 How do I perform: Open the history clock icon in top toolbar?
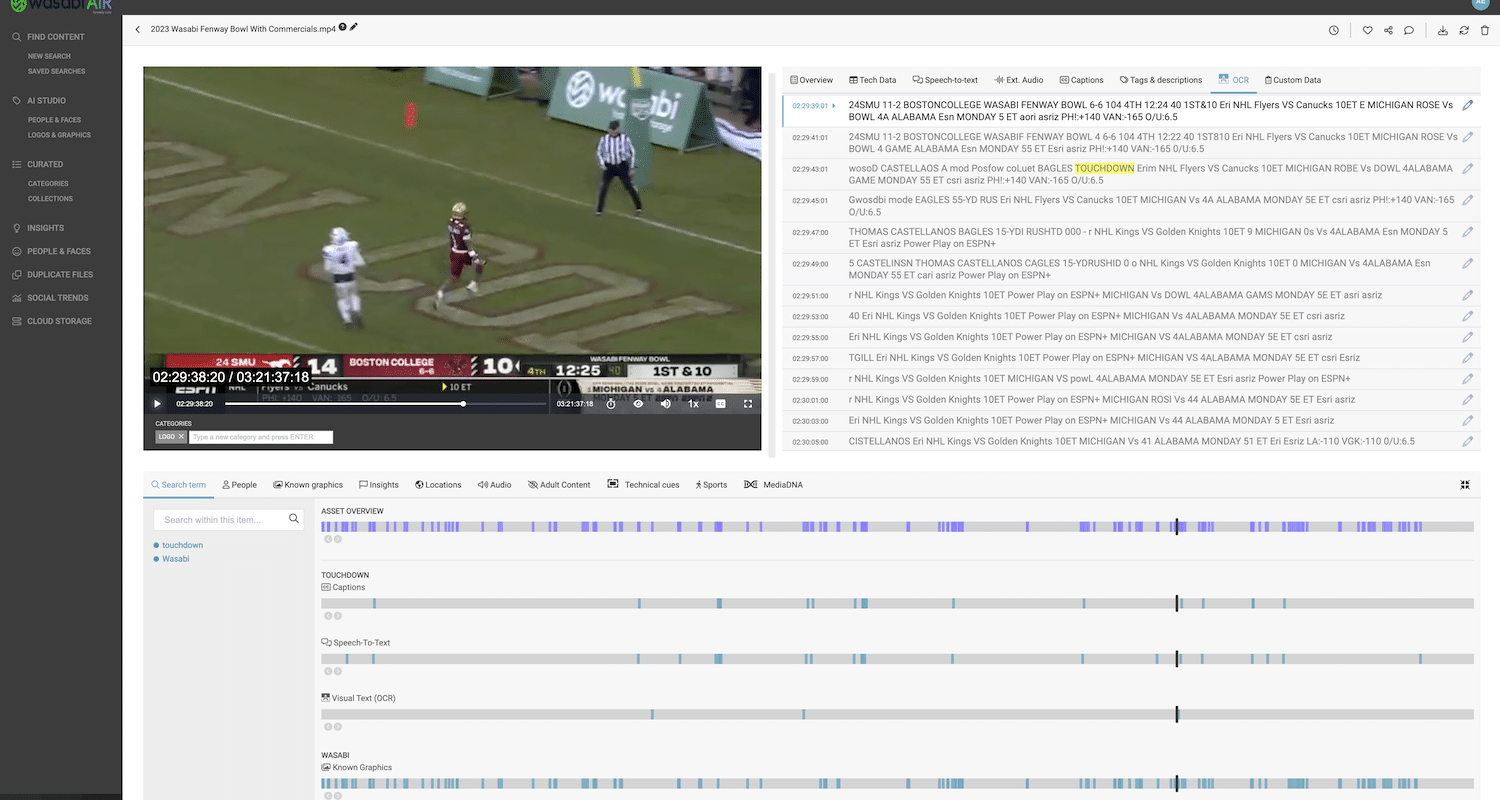click(1334, 30)
